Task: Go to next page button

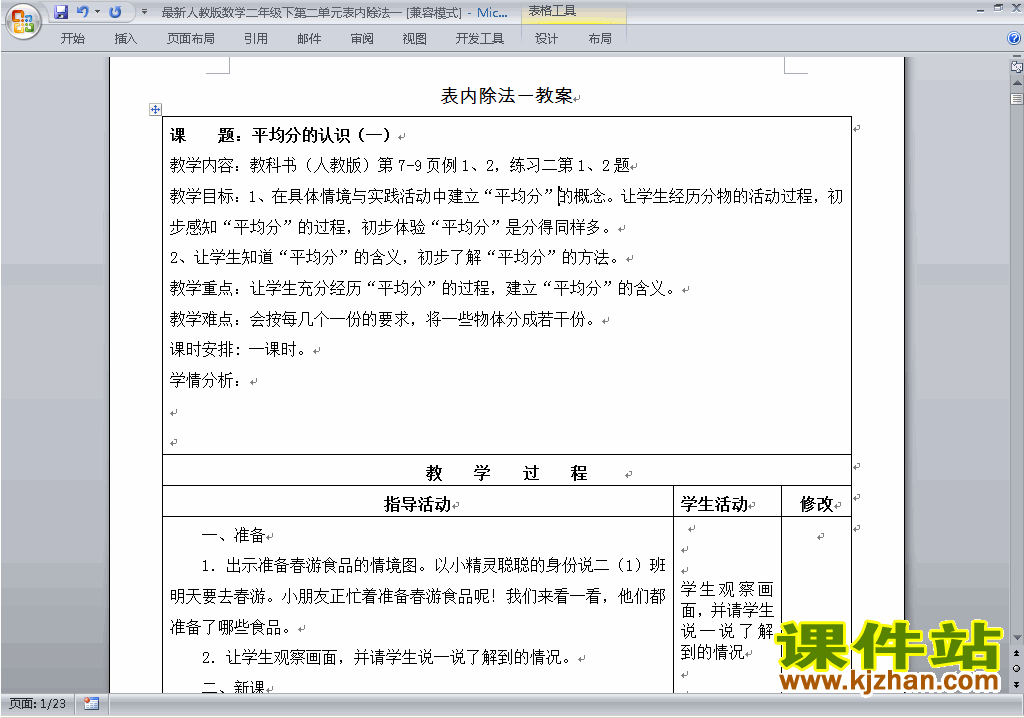Action: tap(1017, 684)
